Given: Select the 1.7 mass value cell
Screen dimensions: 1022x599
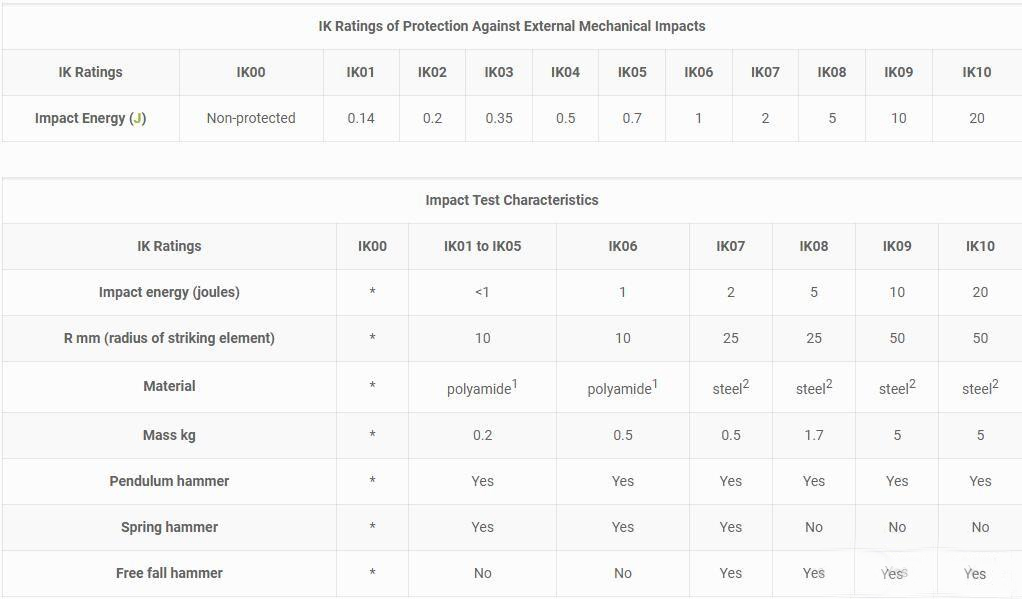Looking at the screenshot, I should coord(814,435).
